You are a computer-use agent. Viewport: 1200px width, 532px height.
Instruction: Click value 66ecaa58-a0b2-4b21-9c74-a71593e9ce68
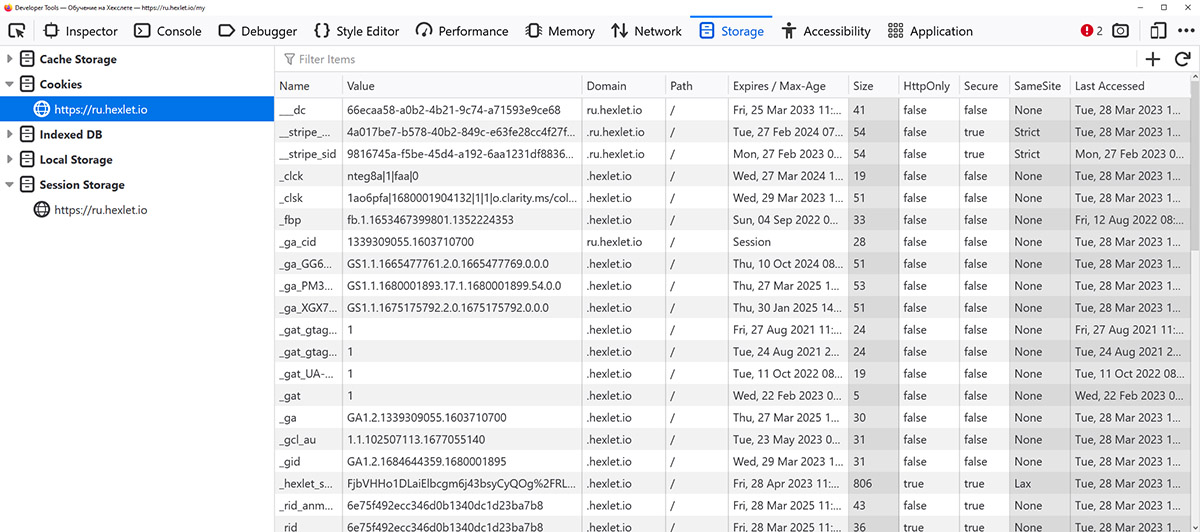(x=453, y=110)
